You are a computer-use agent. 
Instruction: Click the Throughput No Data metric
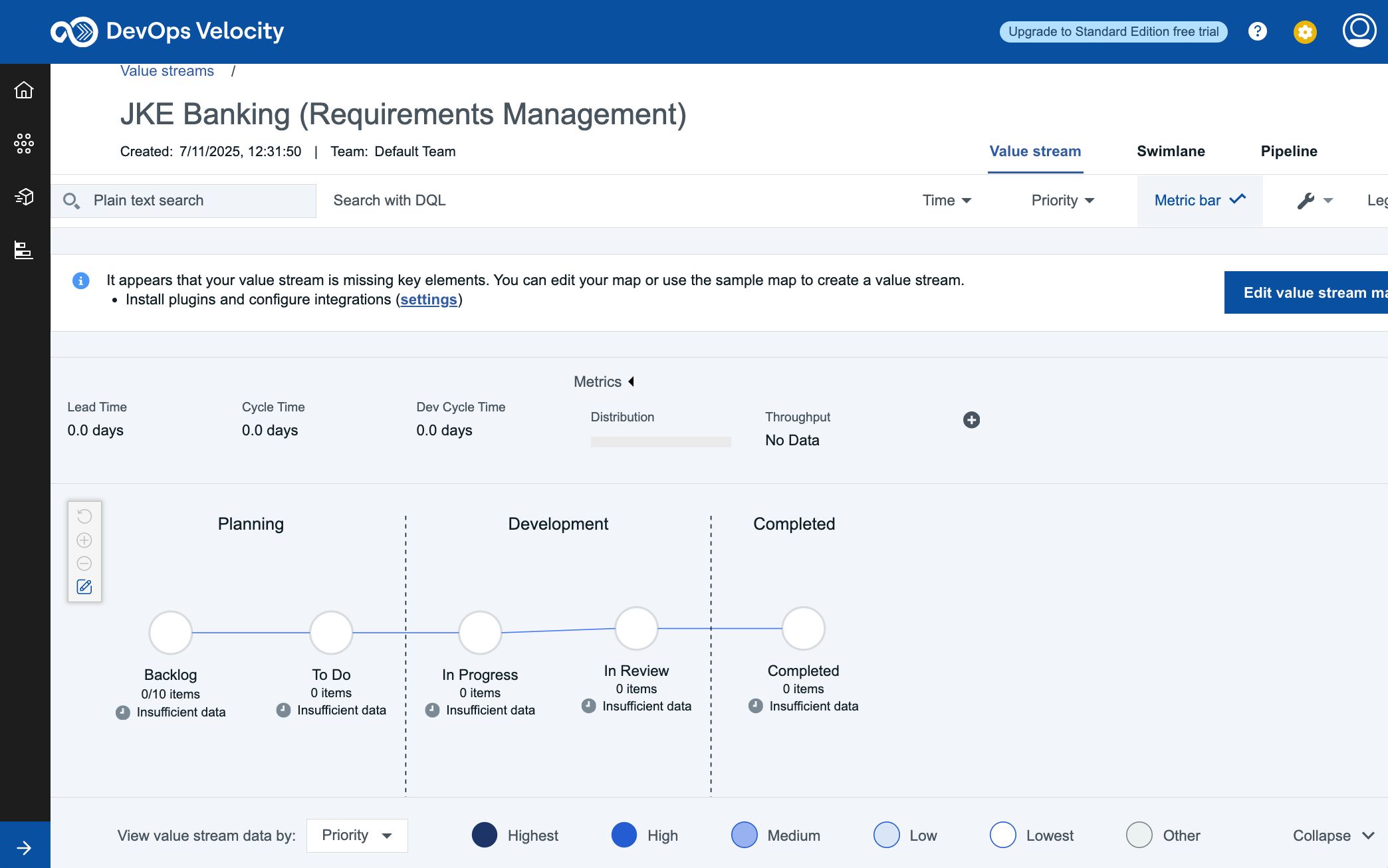click(798, 429)
